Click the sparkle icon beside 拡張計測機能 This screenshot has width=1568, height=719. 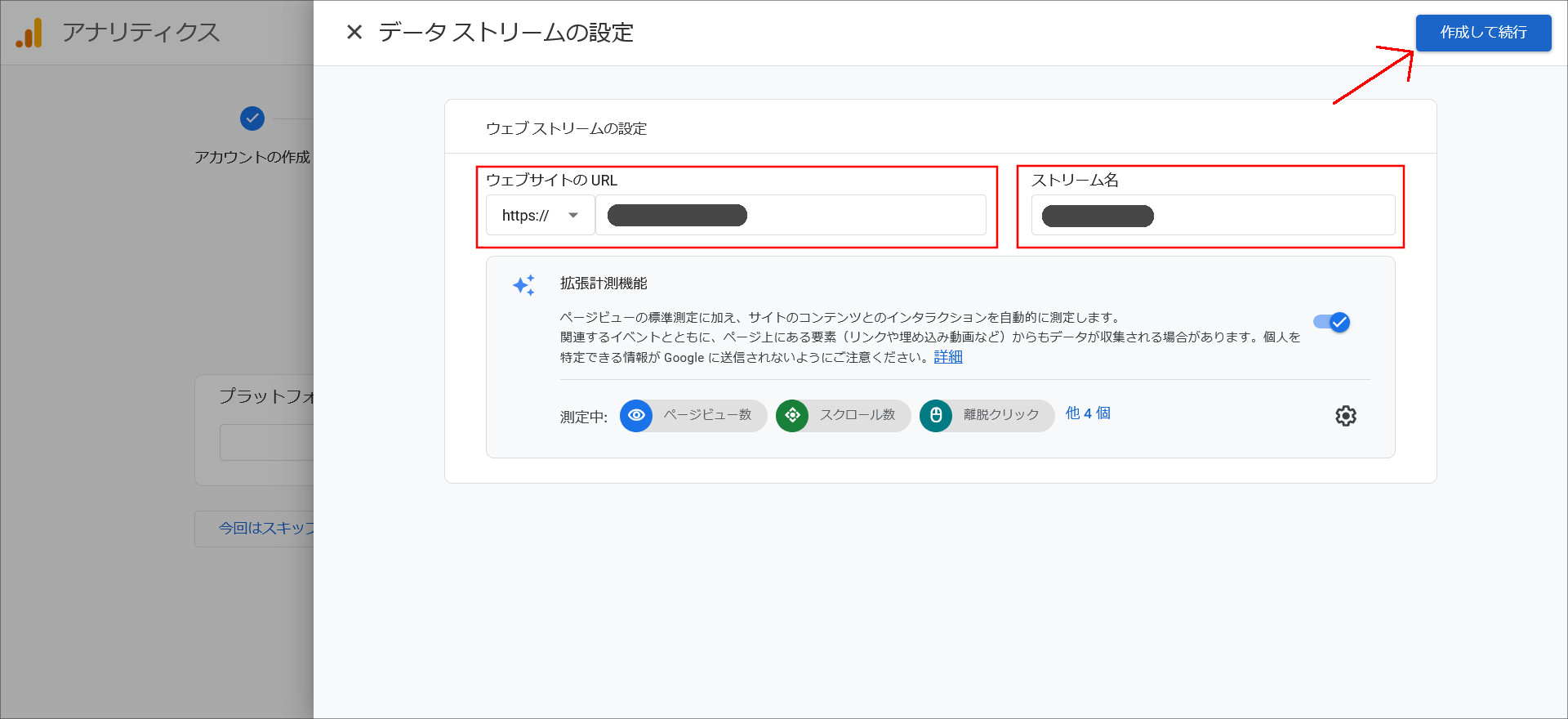523,285
